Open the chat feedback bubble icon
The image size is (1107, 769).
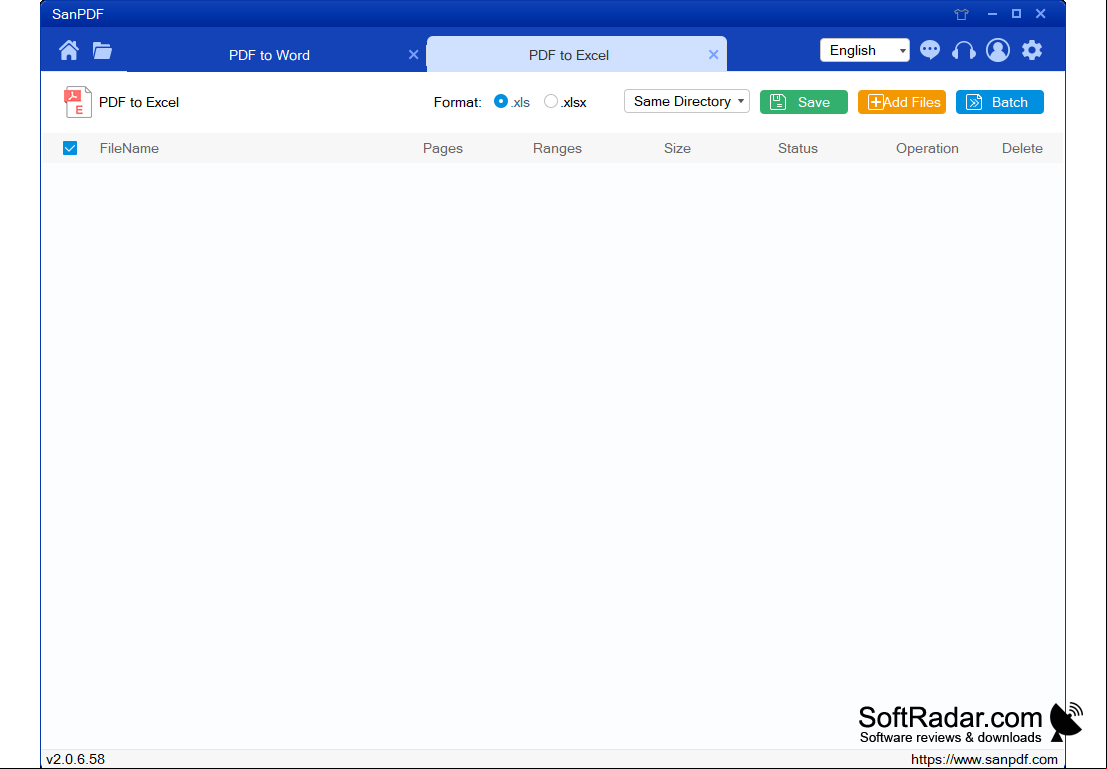[930, 50]
